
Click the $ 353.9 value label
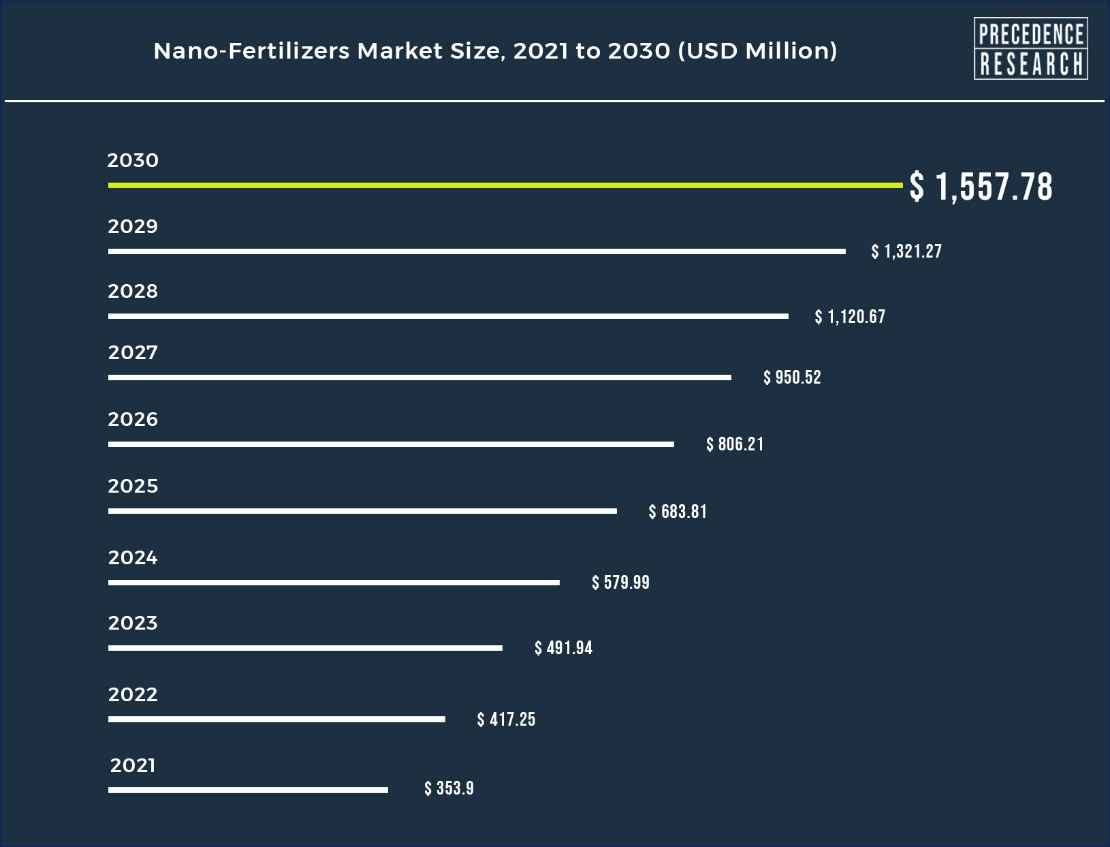click(449, 789)
